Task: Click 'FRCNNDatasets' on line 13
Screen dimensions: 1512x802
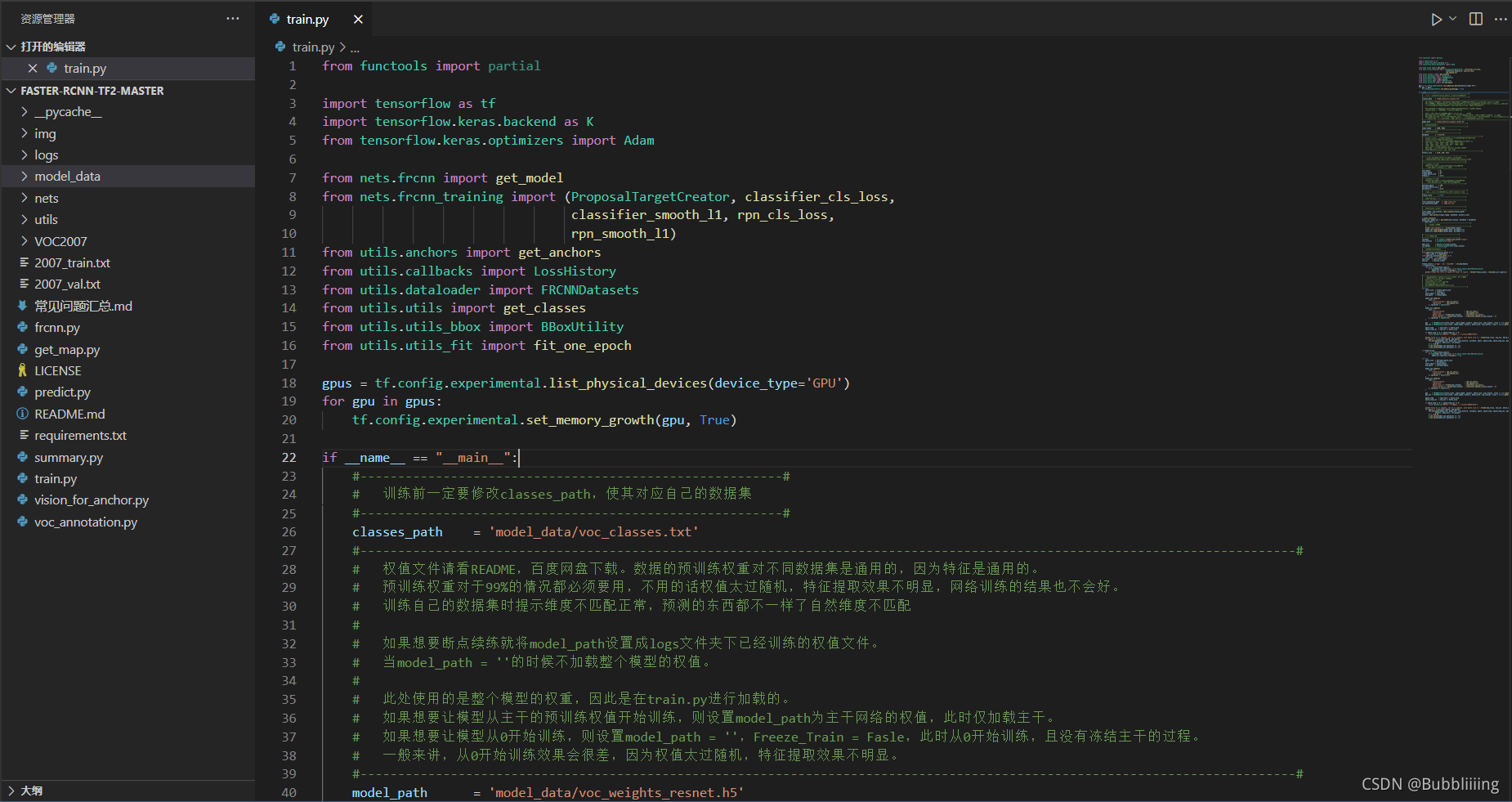Action: tap(590, 290)
